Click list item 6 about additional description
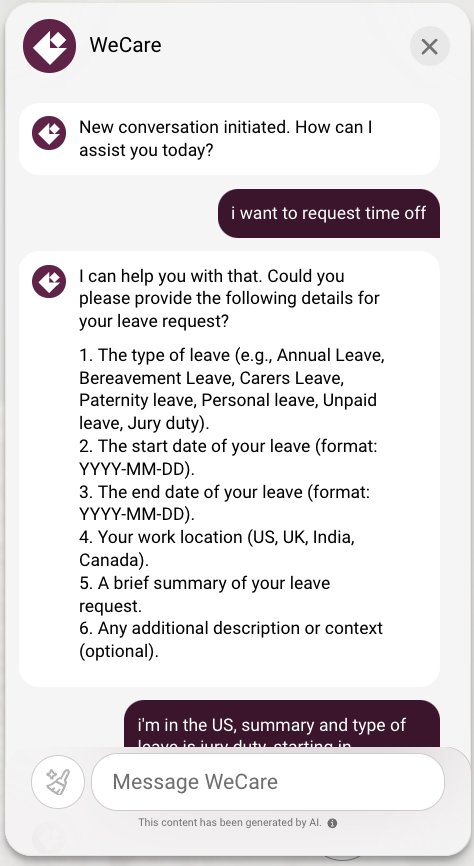This screenshot has width=474, height=866. [x=231, y=640]
